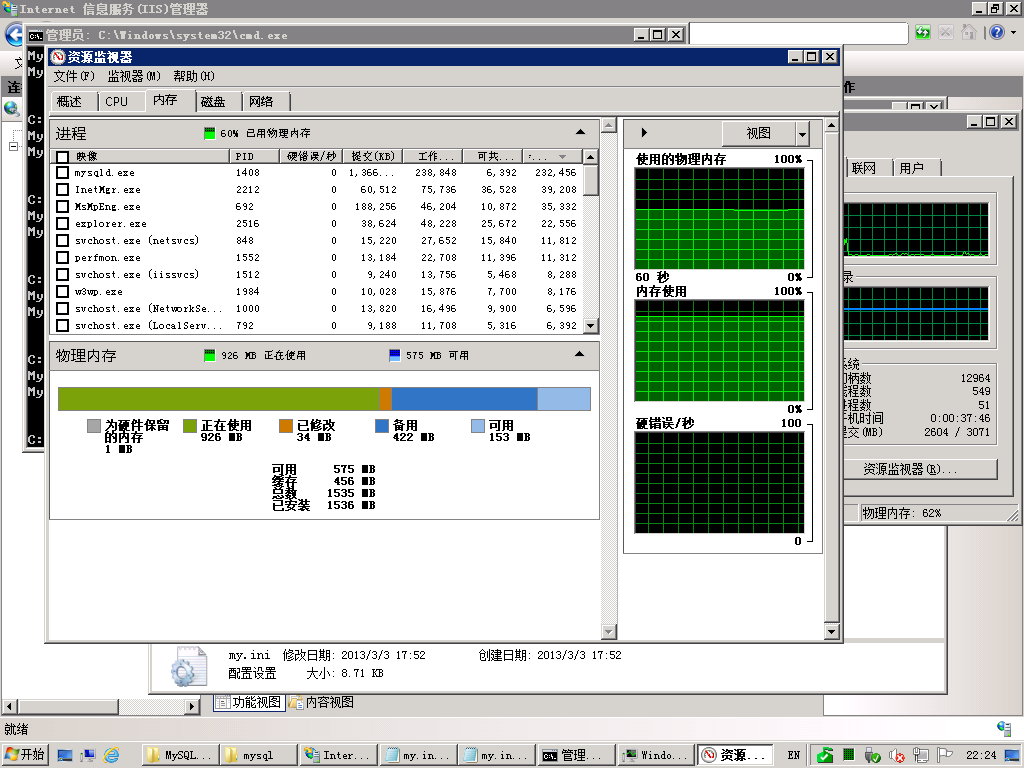
Task: Check the mysqld.exe process checkbox
Action: [63, 173]
